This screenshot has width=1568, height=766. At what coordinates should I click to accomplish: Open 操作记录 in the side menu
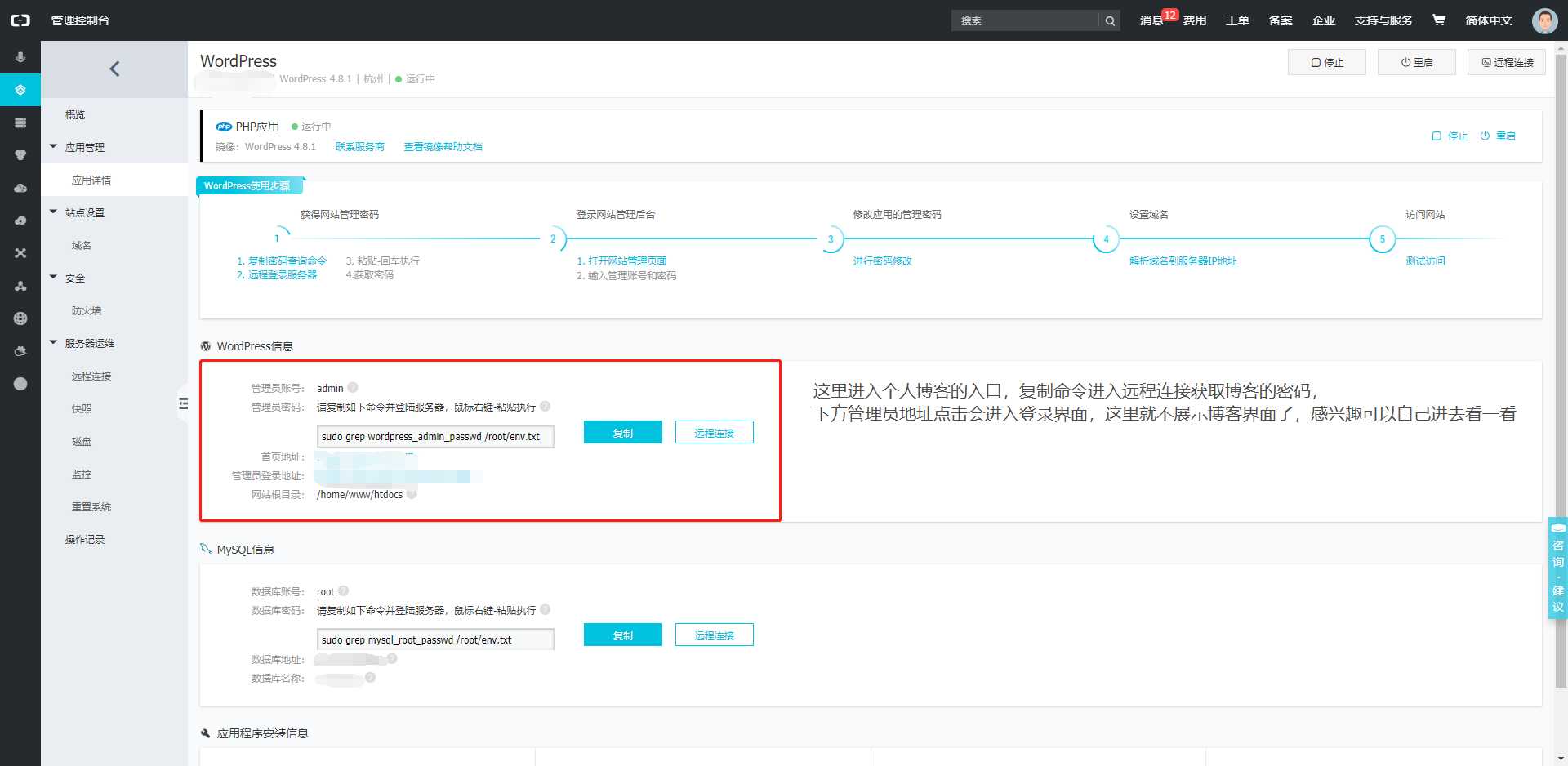[x=114, y=539]
